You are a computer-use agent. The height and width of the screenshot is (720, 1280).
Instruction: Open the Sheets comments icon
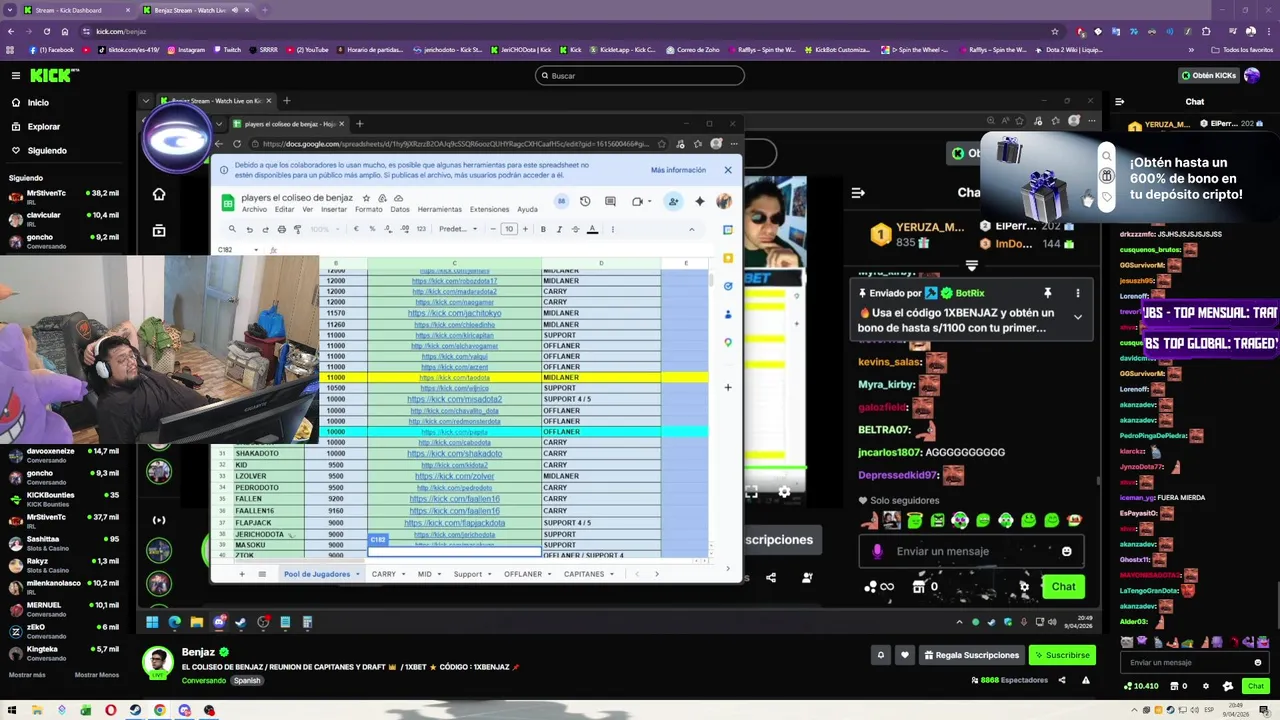(x=610, y=201)
